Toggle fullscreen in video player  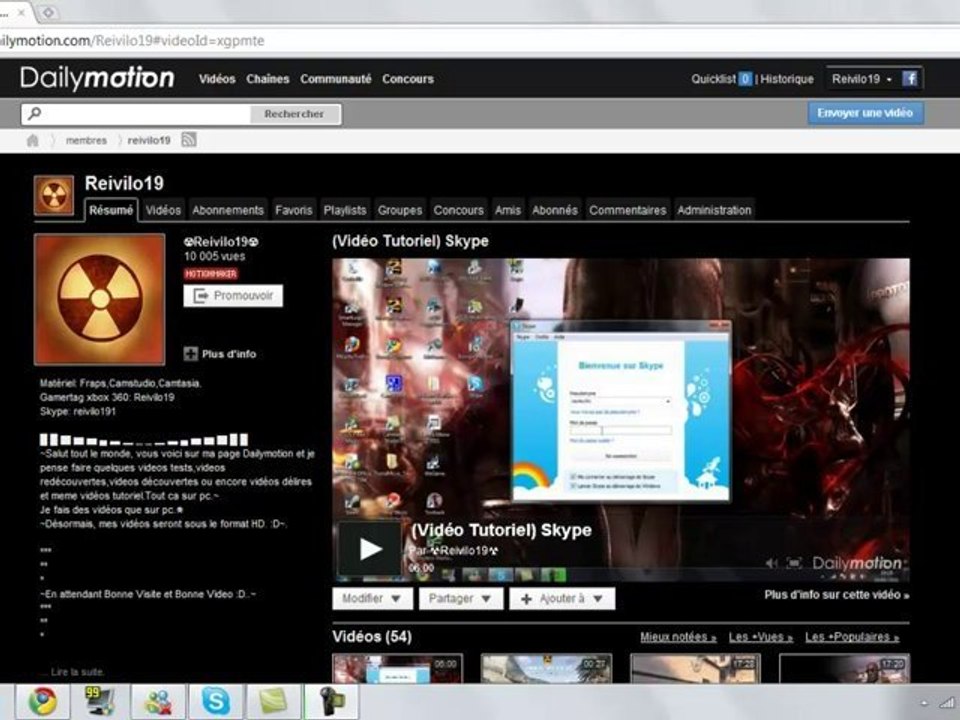click(x=794, y=563)
